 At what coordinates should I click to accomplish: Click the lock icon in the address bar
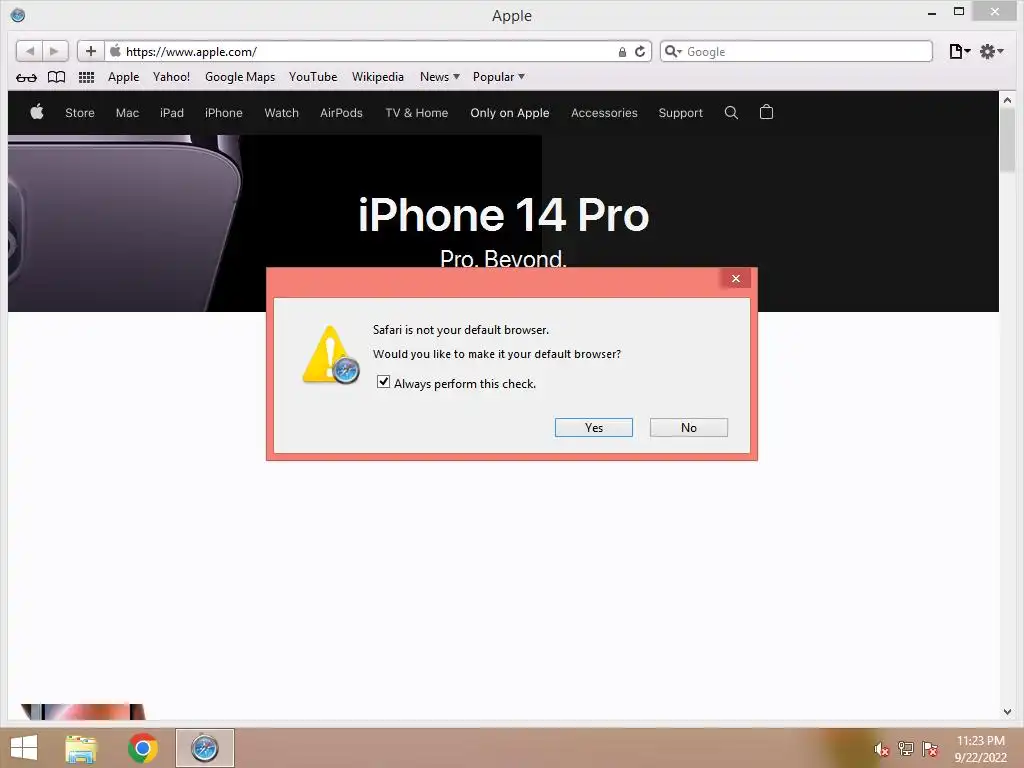[622, 52]
